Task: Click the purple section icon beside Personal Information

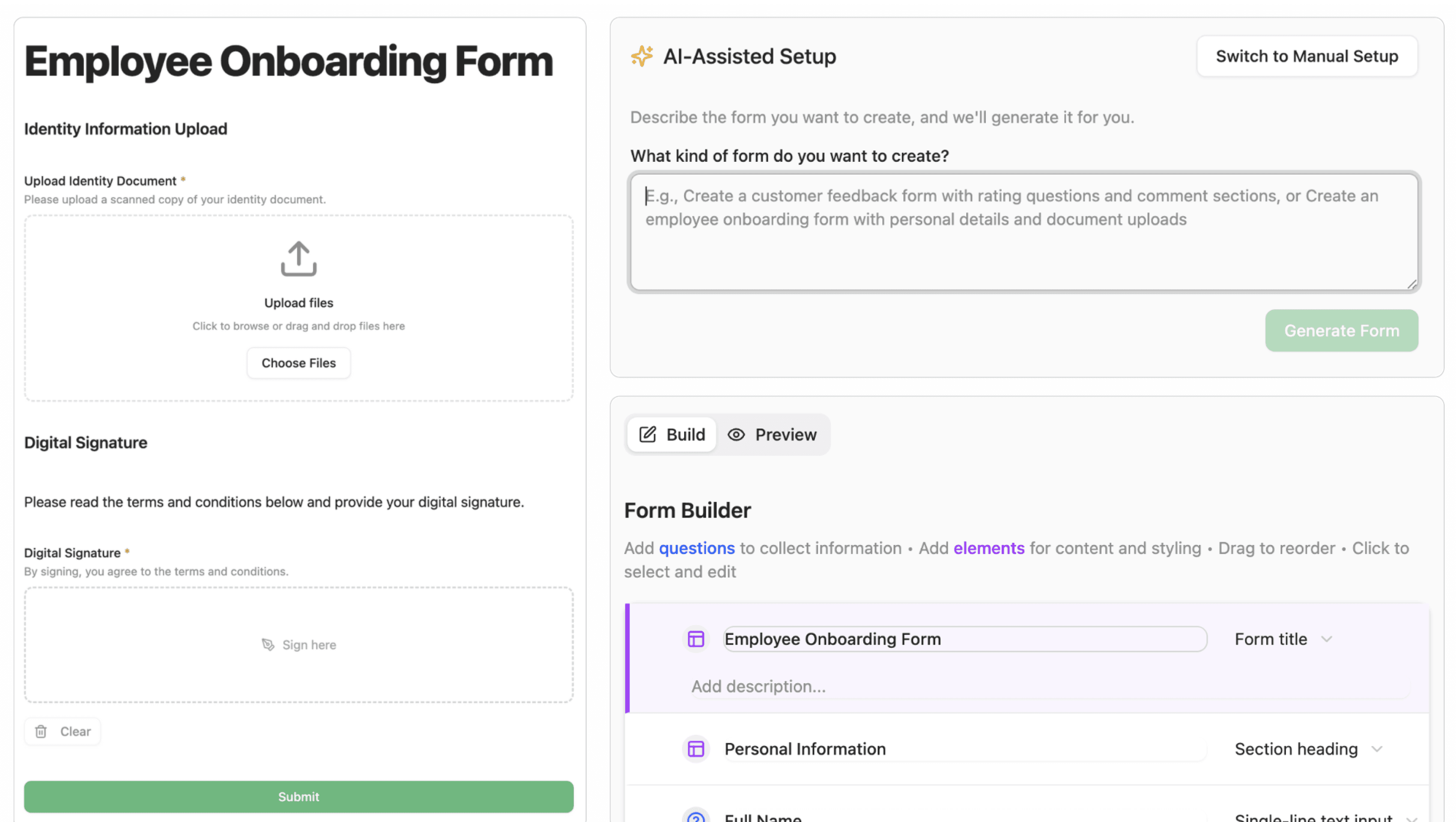Action: click(x=695, y=748)
